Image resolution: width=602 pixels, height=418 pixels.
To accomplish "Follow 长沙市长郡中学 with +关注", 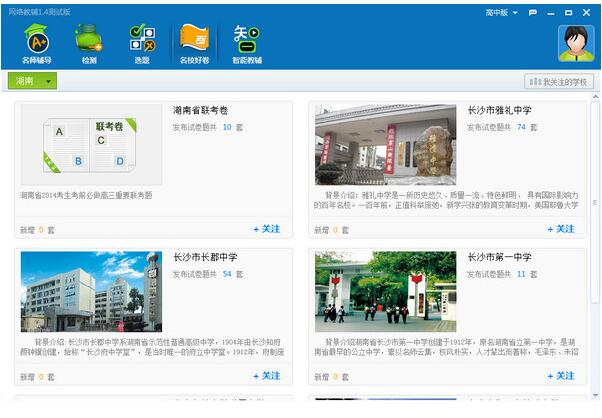I will tap(267, 376).
